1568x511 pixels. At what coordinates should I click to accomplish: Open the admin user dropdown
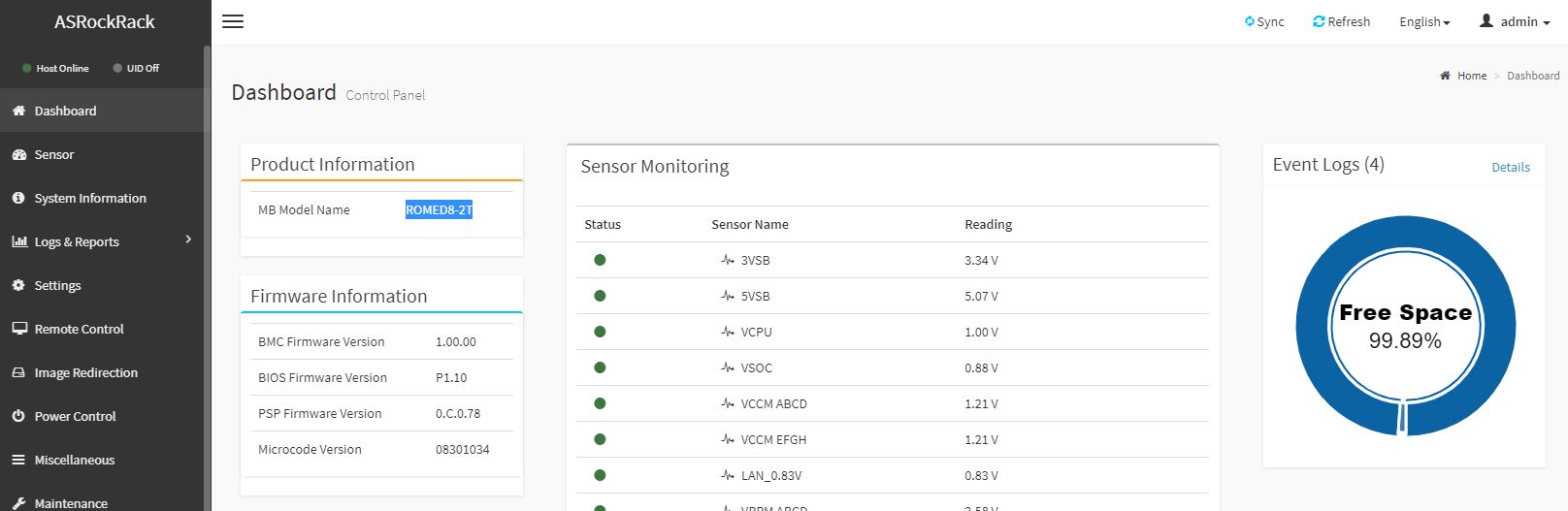click(1515, 21)
